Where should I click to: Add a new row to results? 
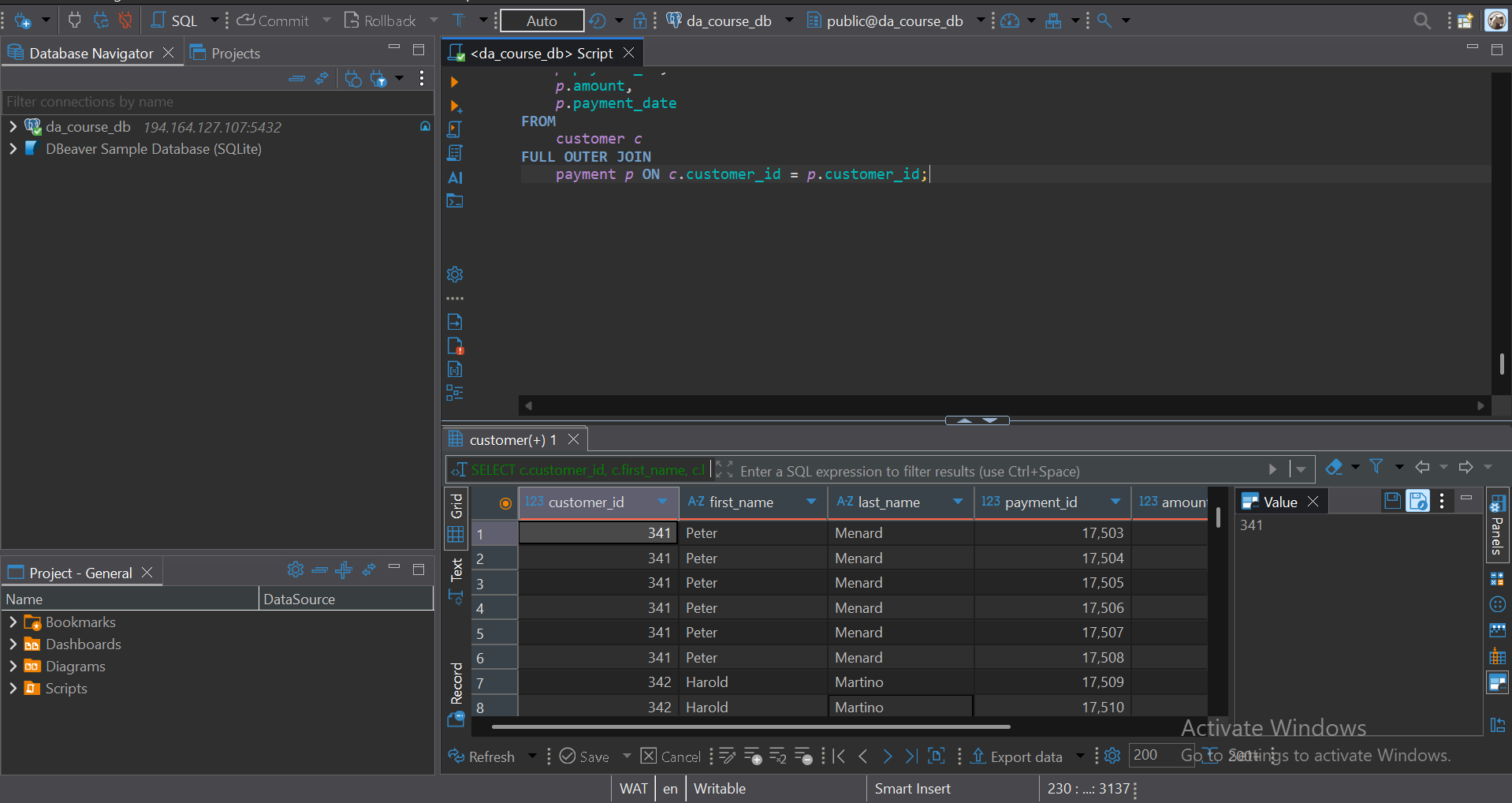pos(753,756)
